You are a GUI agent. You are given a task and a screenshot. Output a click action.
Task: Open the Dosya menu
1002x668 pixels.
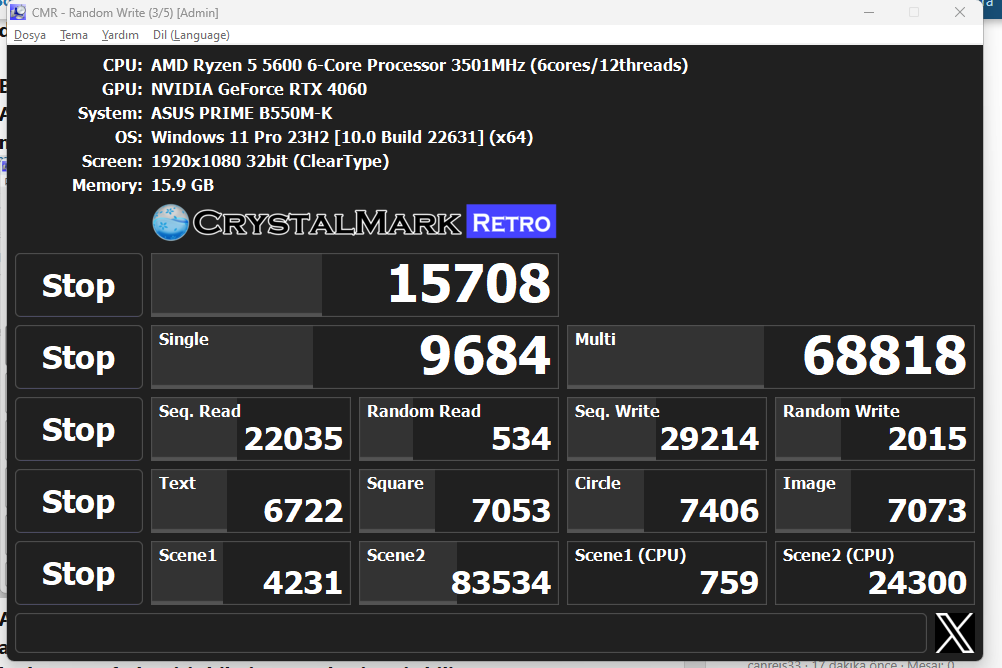point(29,35)
